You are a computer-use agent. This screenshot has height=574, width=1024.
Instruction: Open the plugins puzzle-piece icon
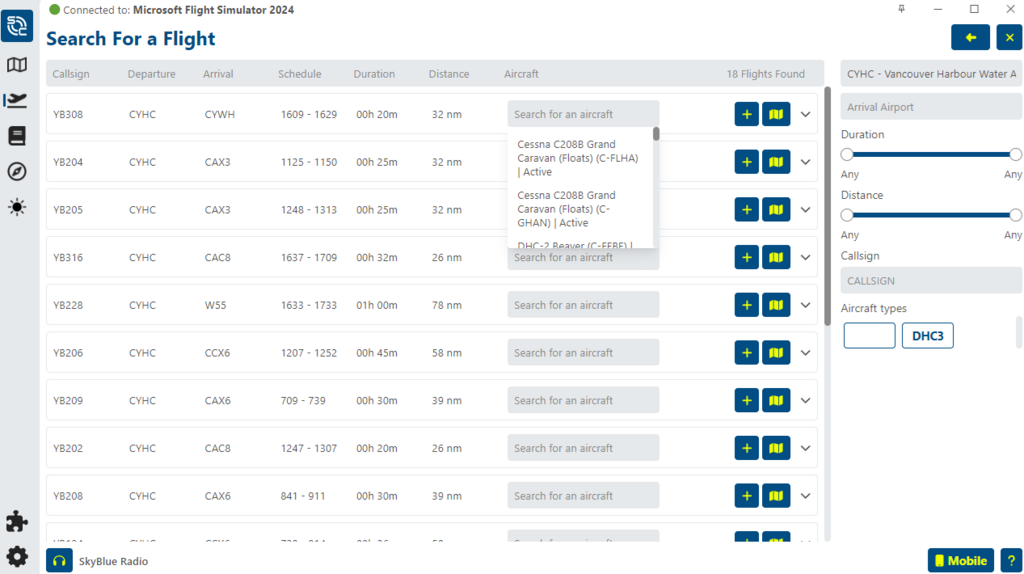16,521
